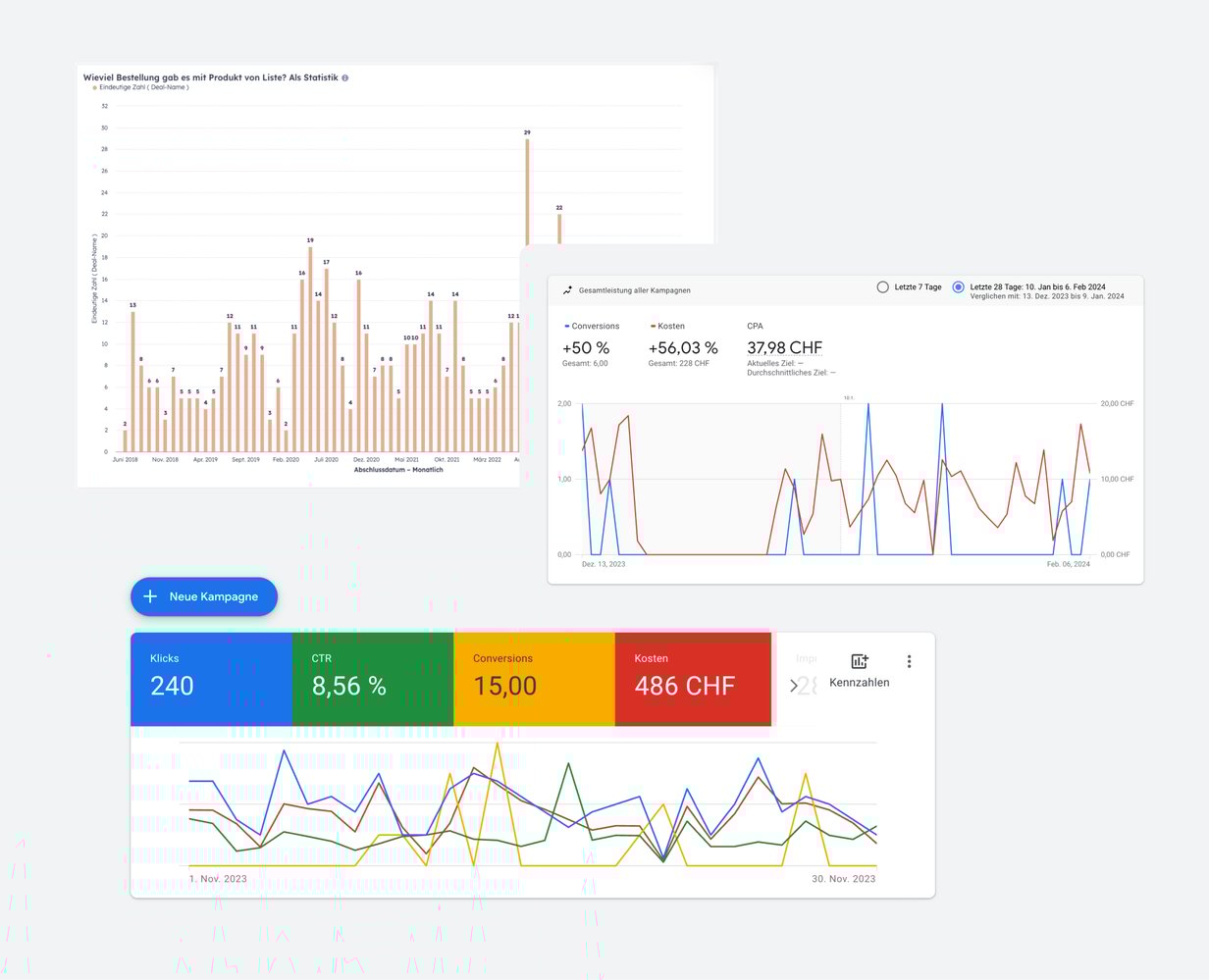Click the Abschlussdatum – Monatlich axis label

click(398, 470)
